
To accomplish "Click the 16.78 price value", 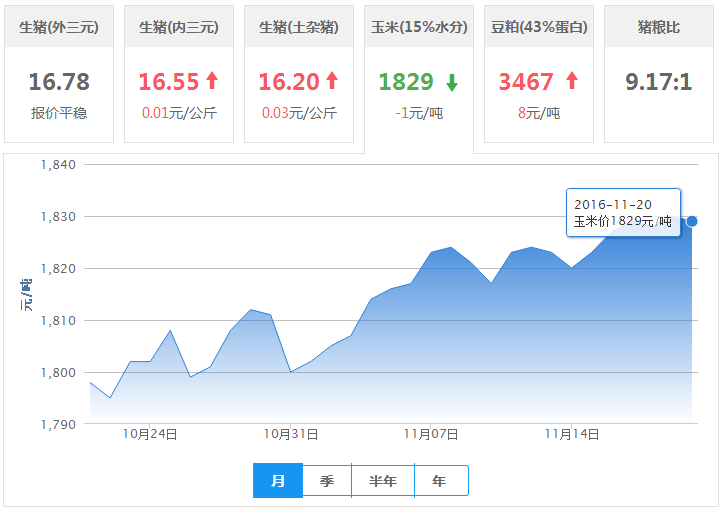I will point(59,82).
